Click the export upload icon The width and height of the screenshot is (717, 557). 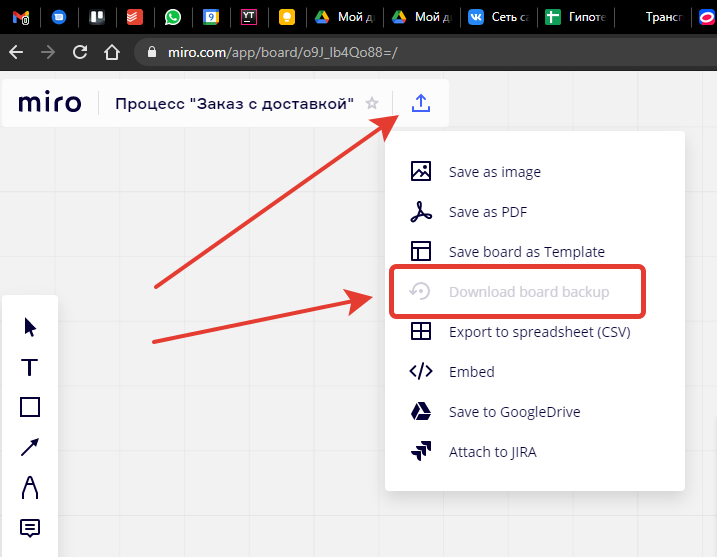[x=421, y=103]
